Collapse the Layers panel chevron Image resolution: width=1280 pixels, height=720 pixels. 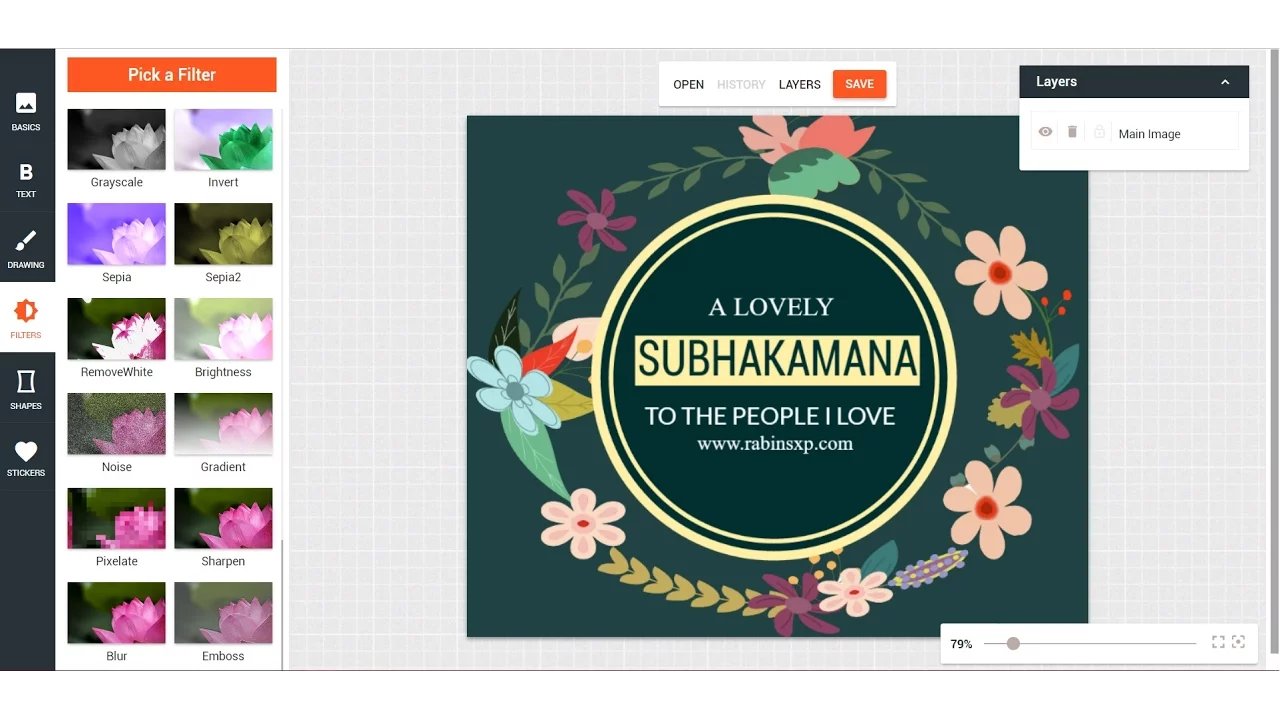click(x=1225, y=82)
